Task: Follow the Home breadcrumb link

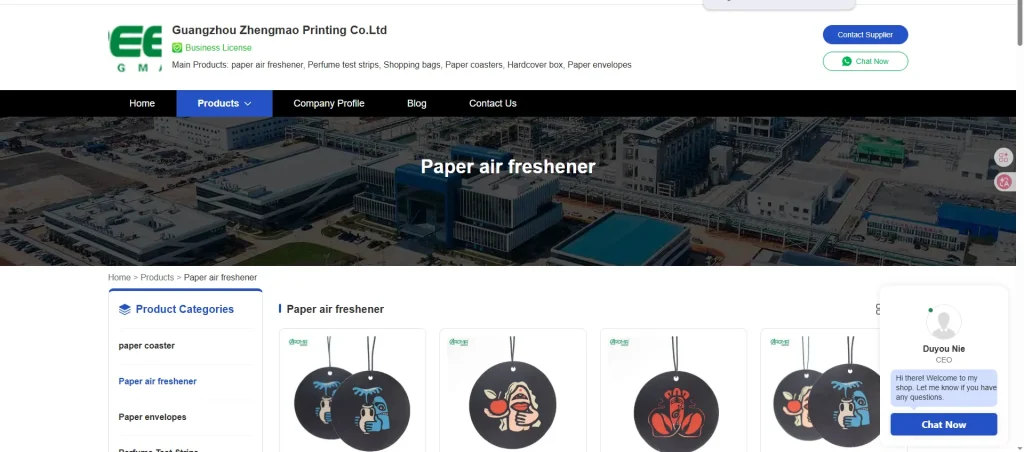Action: pos(120,278)
